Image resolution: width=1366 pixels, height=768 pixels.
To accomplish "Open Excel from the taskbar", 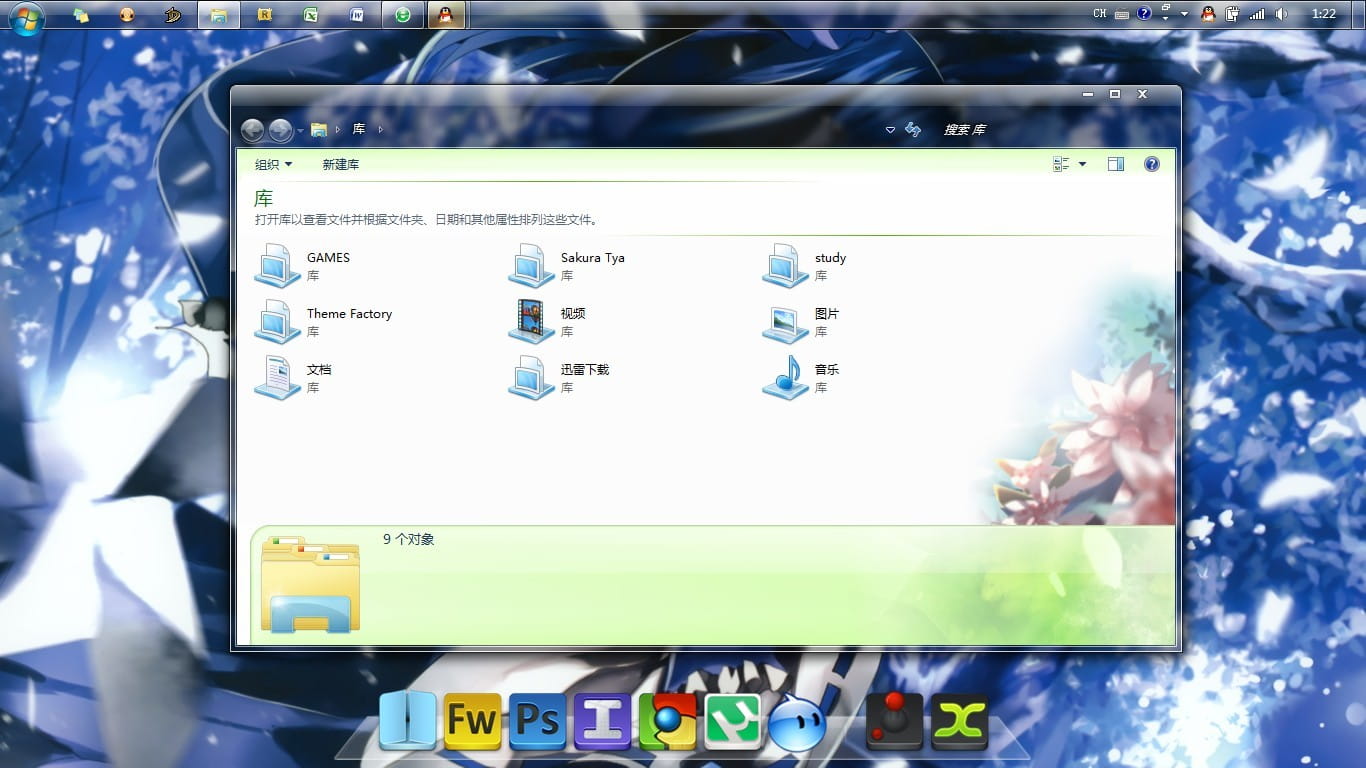I will (x=310, y=15).
